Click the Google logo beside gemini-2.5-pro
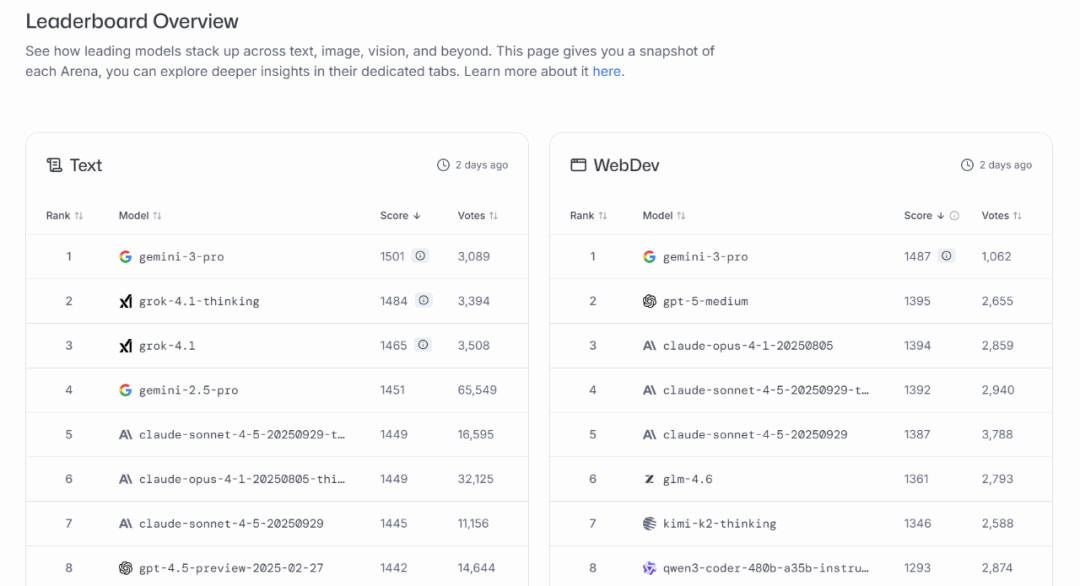The width and height of the screenshot is (1080, 586). (x=125, y=390)
